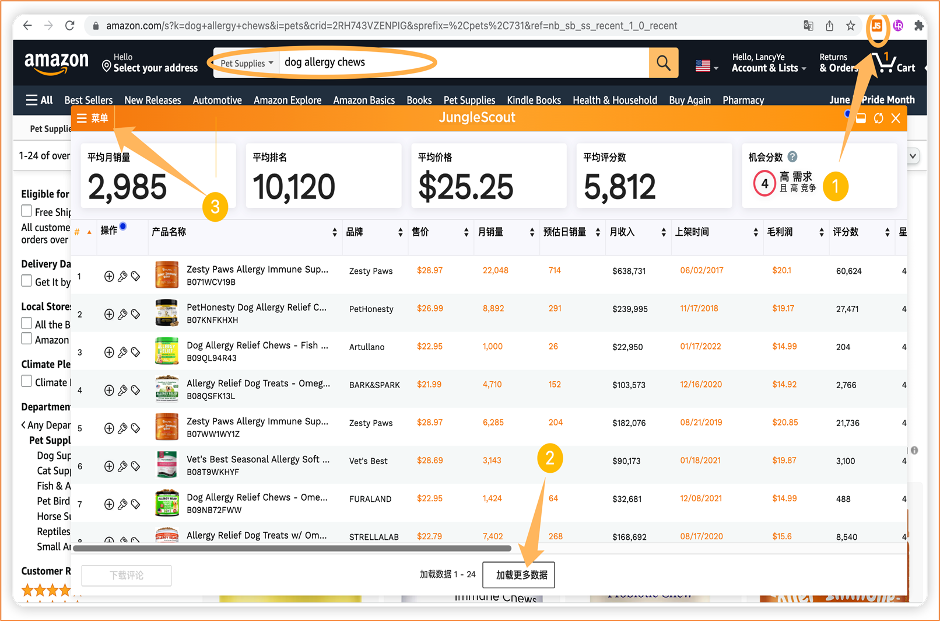Click the Zesty Paws B071WCV19B product thumbnail

pyautogui.click(x=167, y=276)
